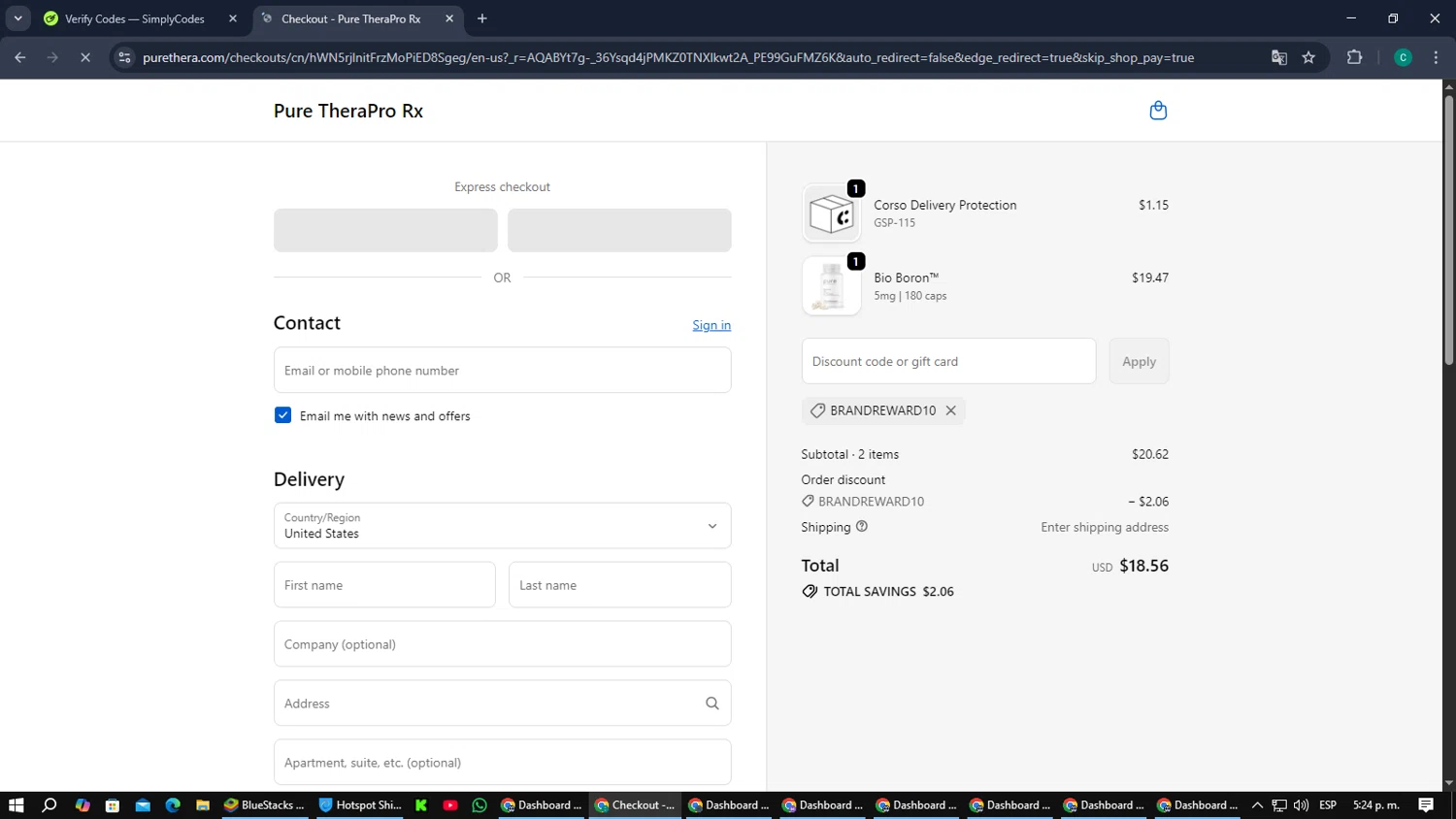Switch to BlueStacks in the taskbar
The image size is (1456, 819).
[x=264, y=805]
